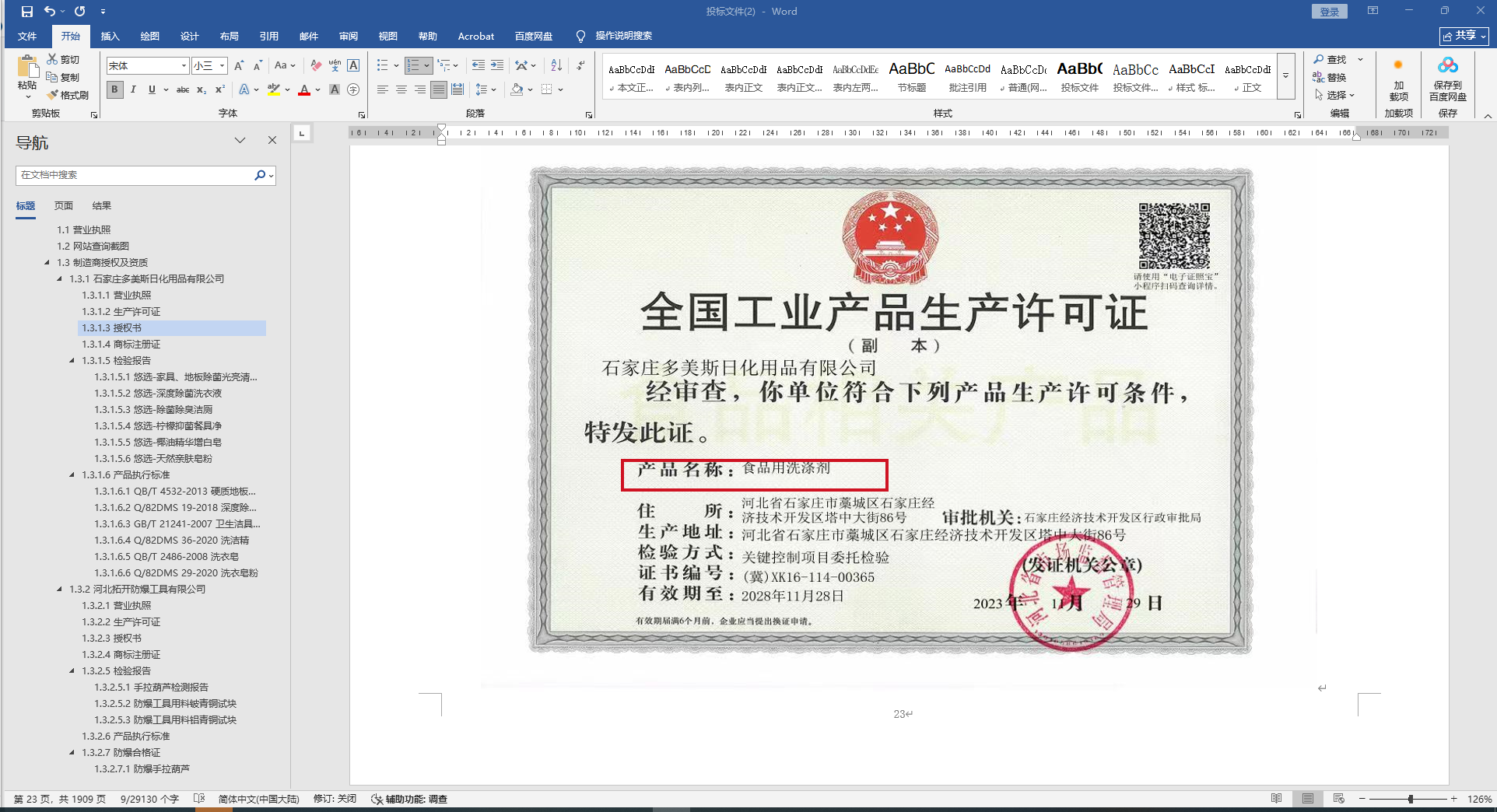1497x812 pixels.
Task: Adjust the zoom slider in status bar
Action: click(1410, 799)
